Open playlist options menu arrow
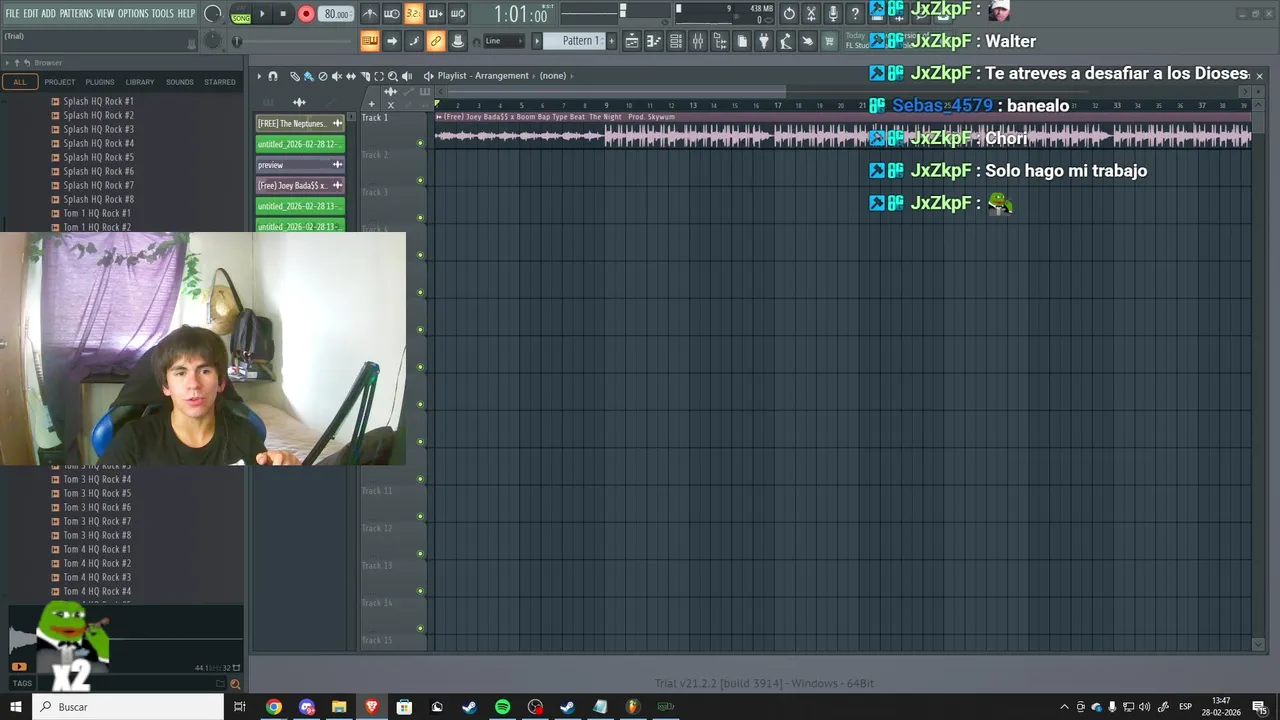This screenshot has width=1280, height=720. [259, 76]
